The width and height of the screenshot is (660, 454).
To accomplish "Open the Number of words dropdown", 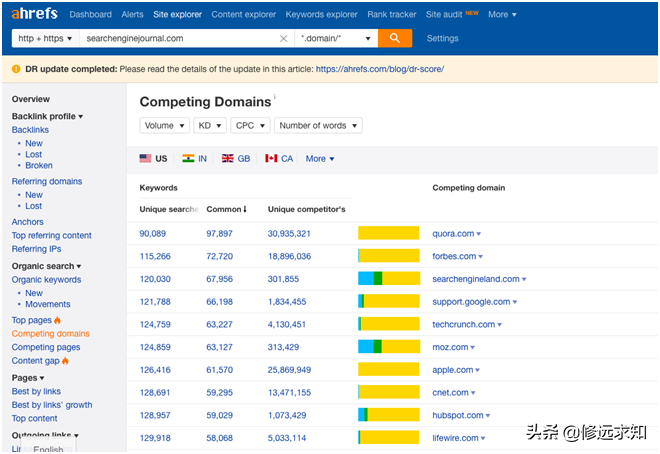I will point(318,125).
